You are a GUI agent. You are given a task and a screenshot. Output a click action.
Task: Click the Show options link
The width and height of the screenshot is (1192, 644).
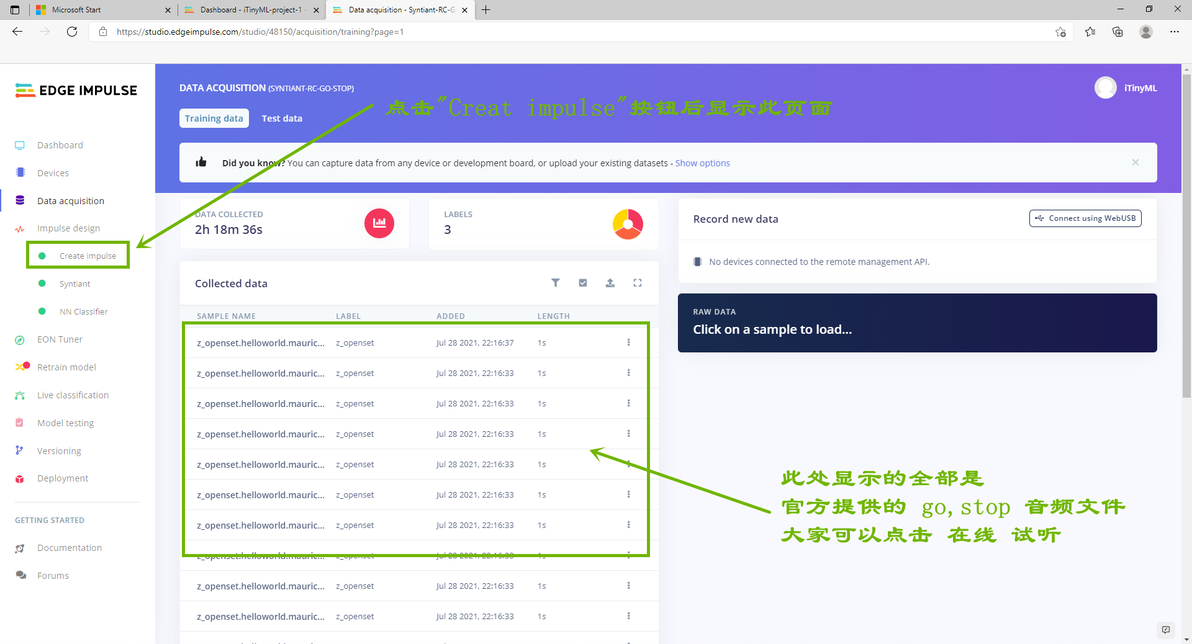pyautogui.click(x=702, y=163)
